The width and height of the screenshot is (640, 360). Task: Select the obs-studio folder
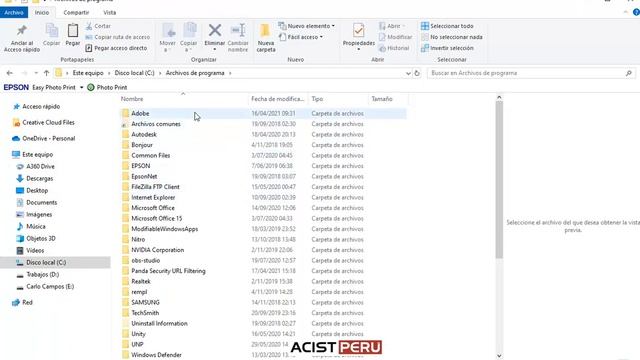[x=145, y=260]
